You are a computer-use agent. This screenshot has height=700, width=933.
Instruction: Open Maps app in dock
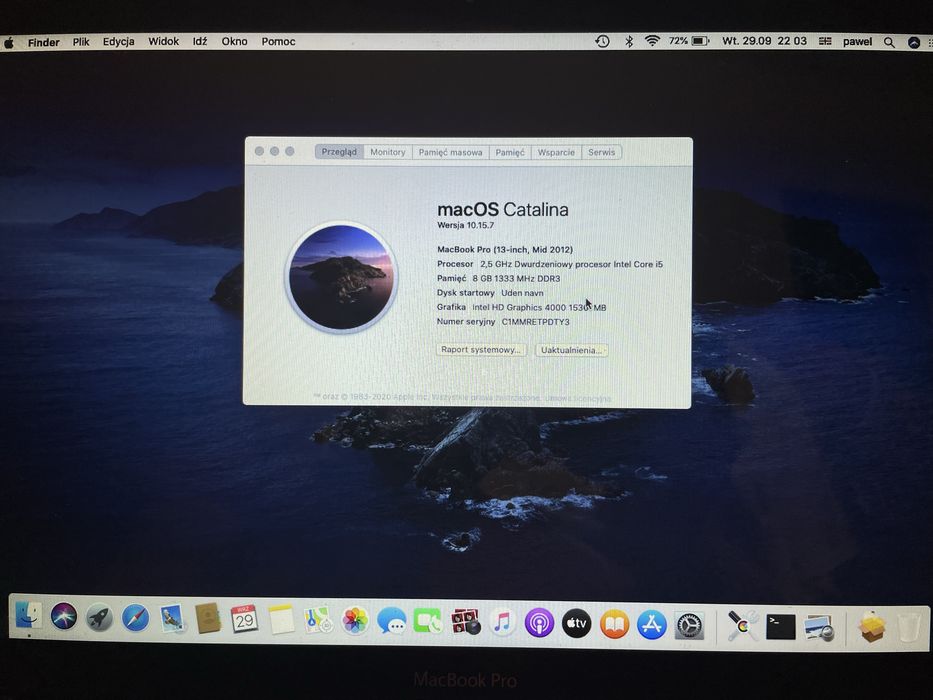point(318,620)
